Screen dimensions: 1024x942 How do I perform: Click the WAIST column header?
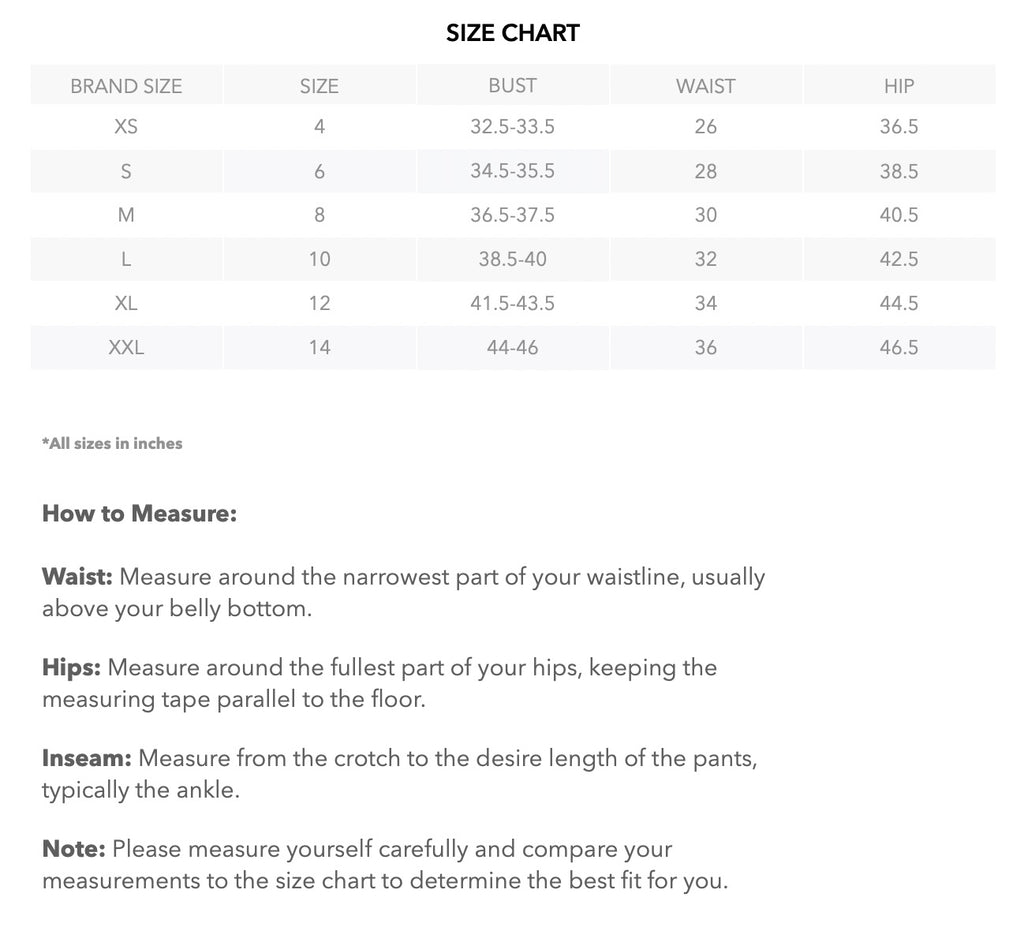point(705,86)
